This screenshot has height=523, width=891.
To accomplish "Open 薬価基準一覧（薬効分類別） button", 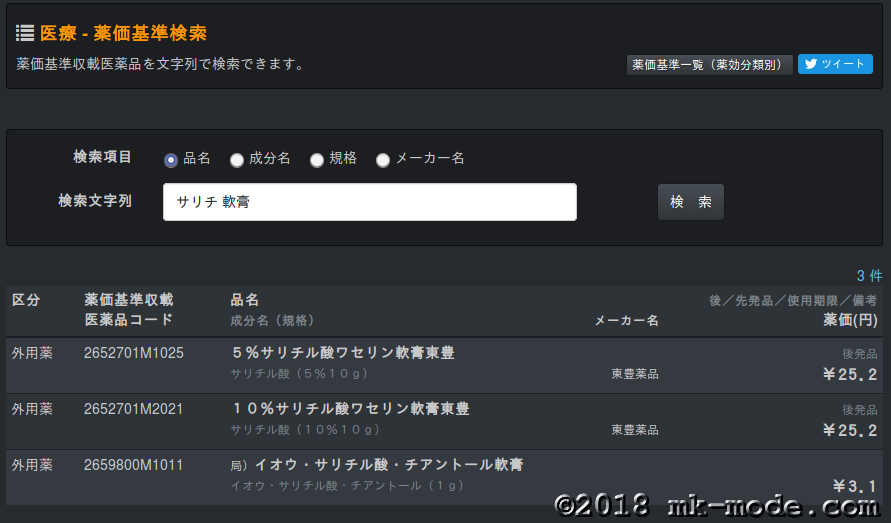I will point(709,65).
